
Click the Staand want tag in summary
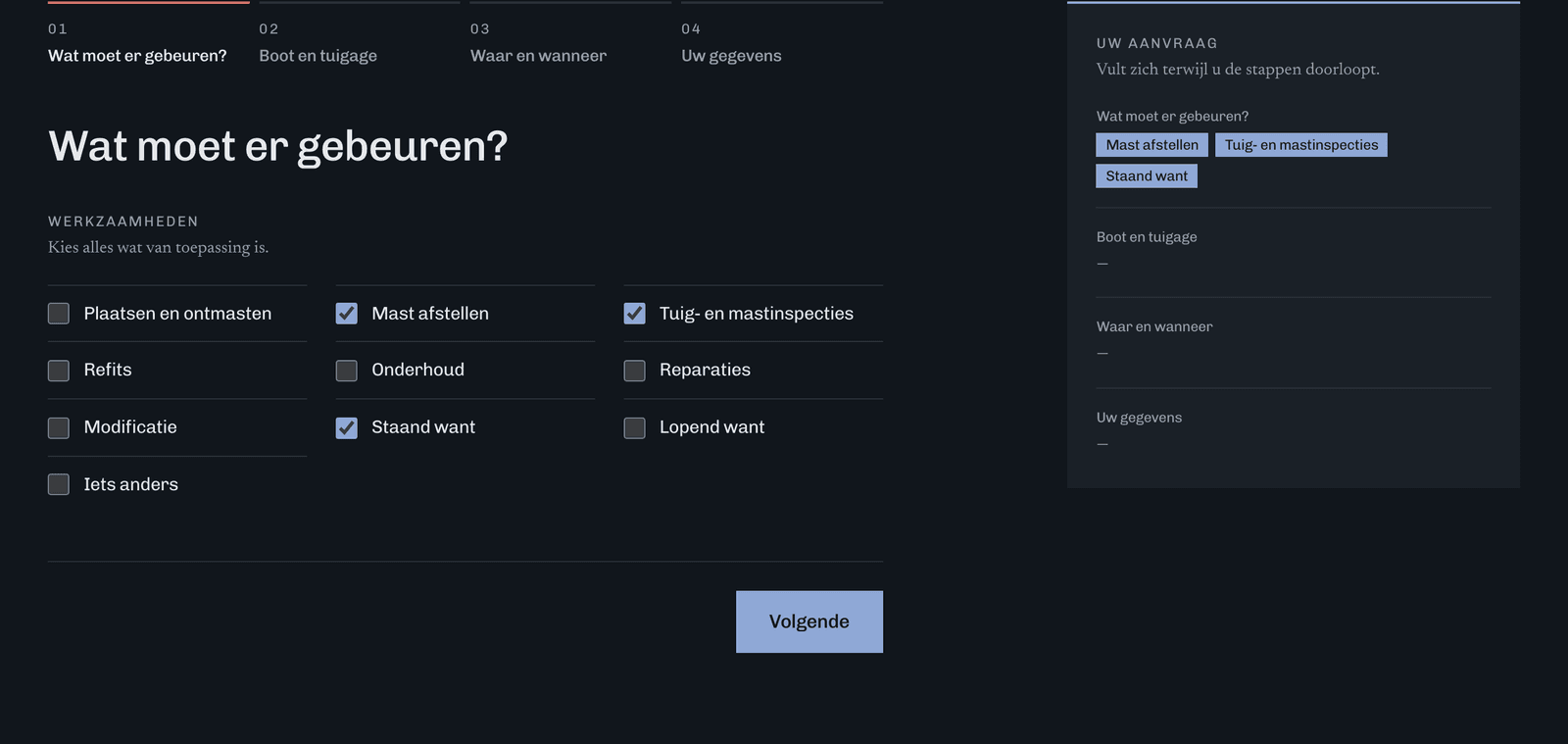click(1147, 176)
